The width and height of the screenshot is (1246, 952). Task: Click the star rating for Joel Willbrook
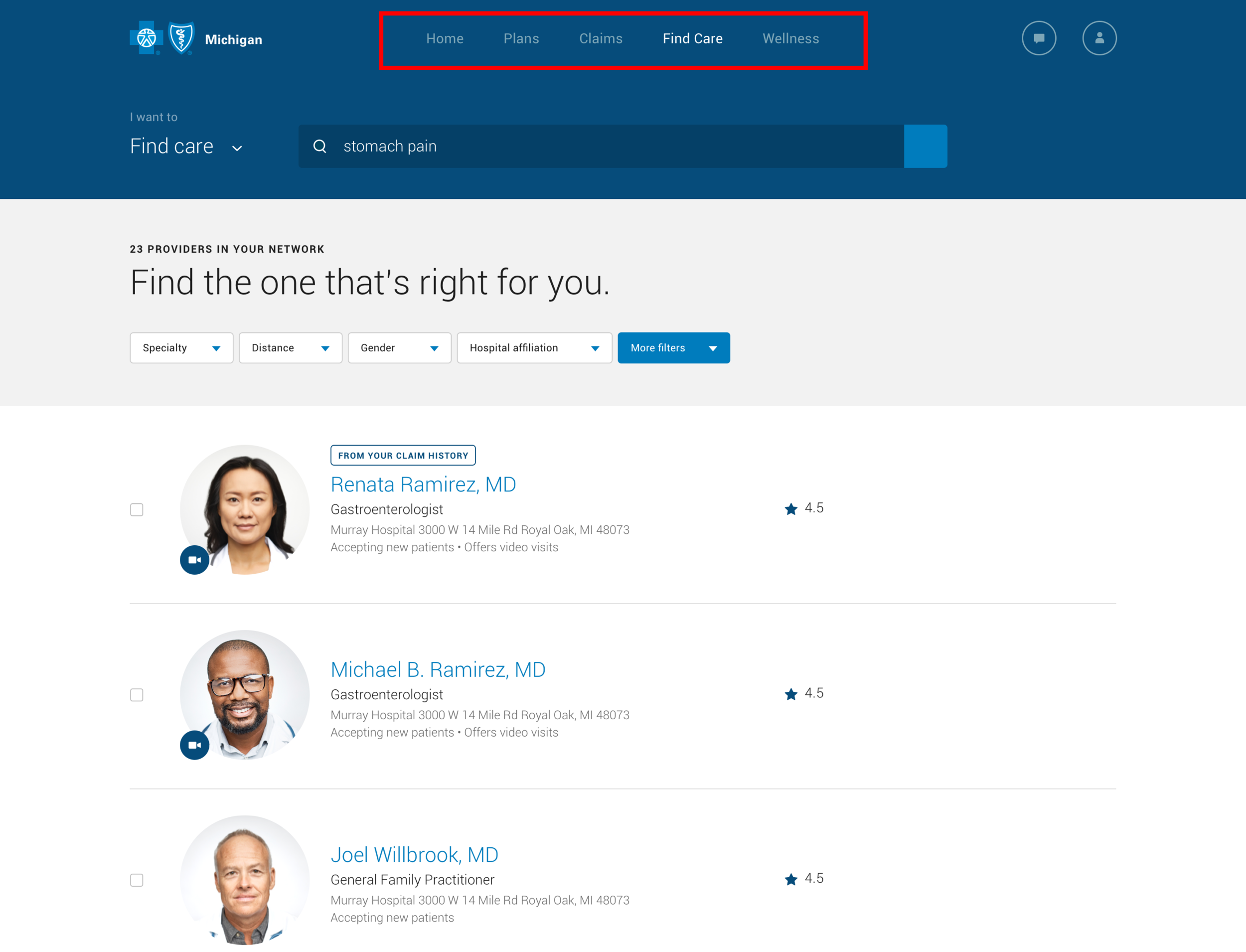(791, 879)
